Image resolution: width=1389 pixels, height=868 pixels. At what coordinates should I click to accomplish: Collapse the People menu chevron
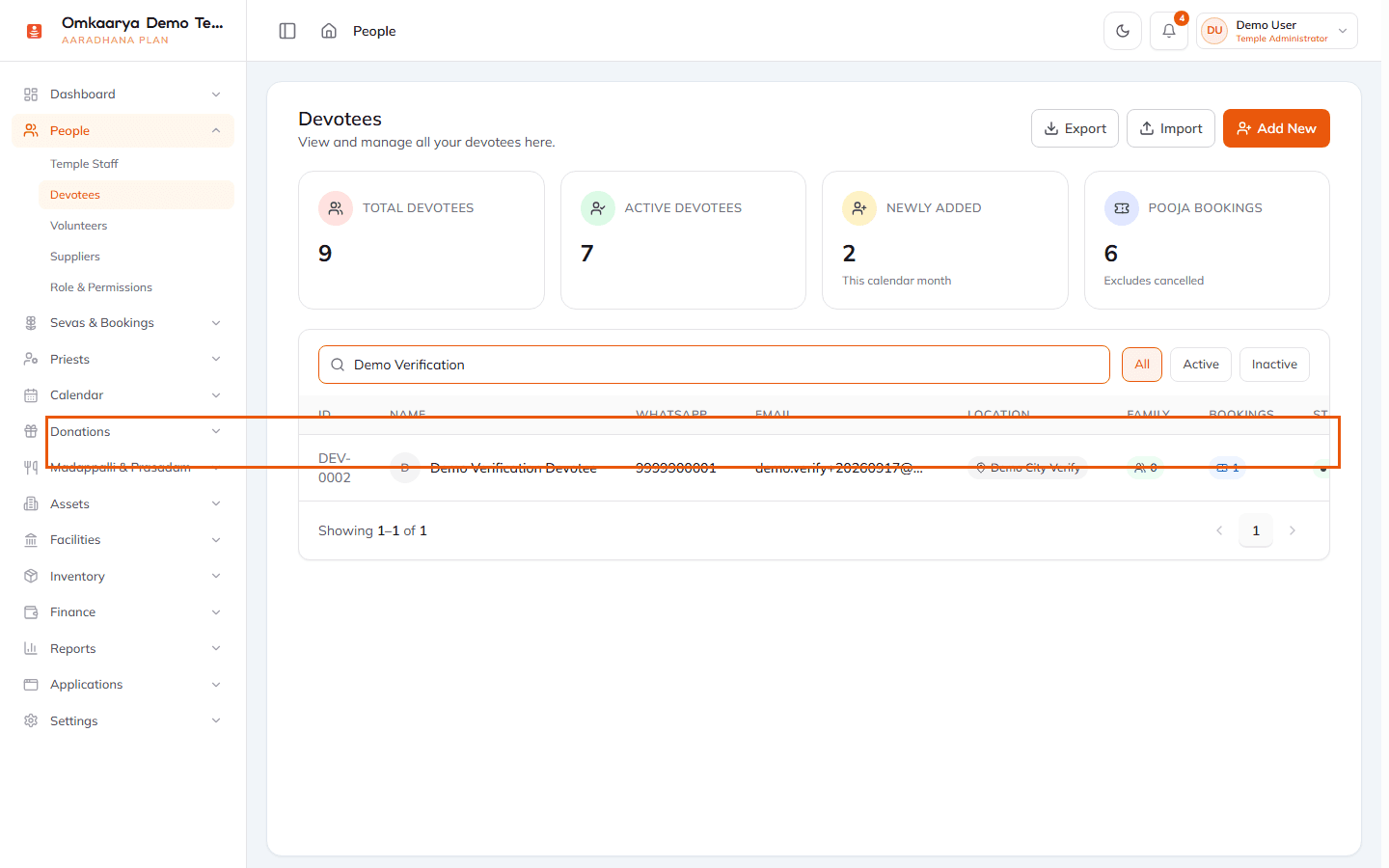pos(216,130)
